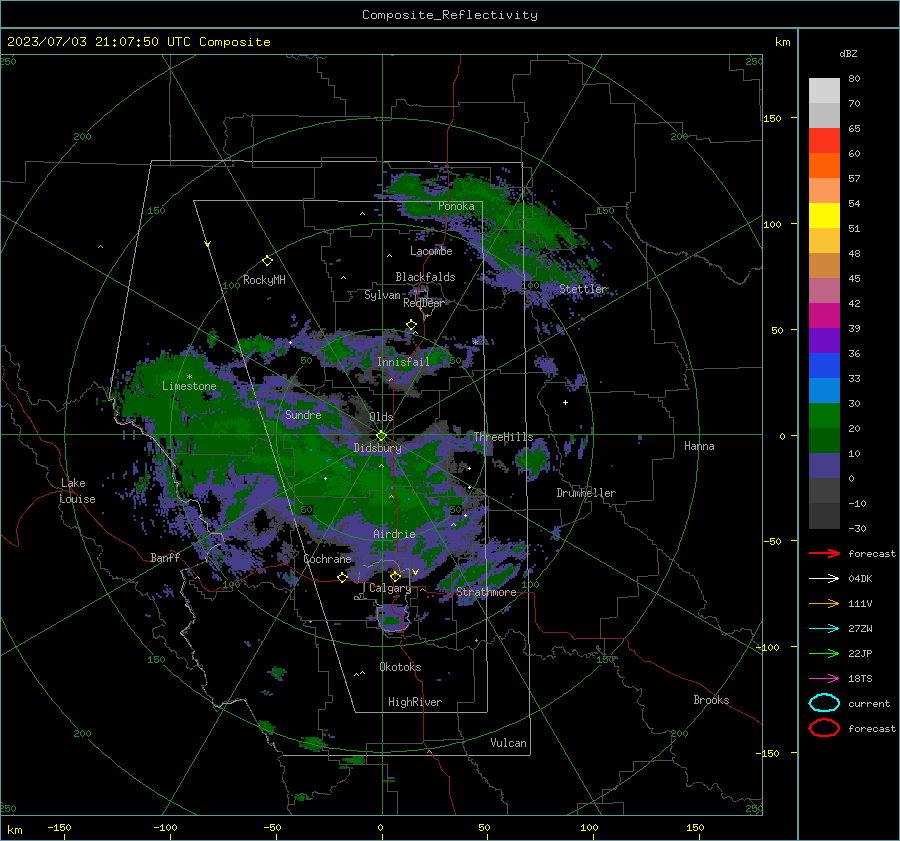The image size is (900, 841).
Task: Click the Vulcan city label
Action: (508, 743)
